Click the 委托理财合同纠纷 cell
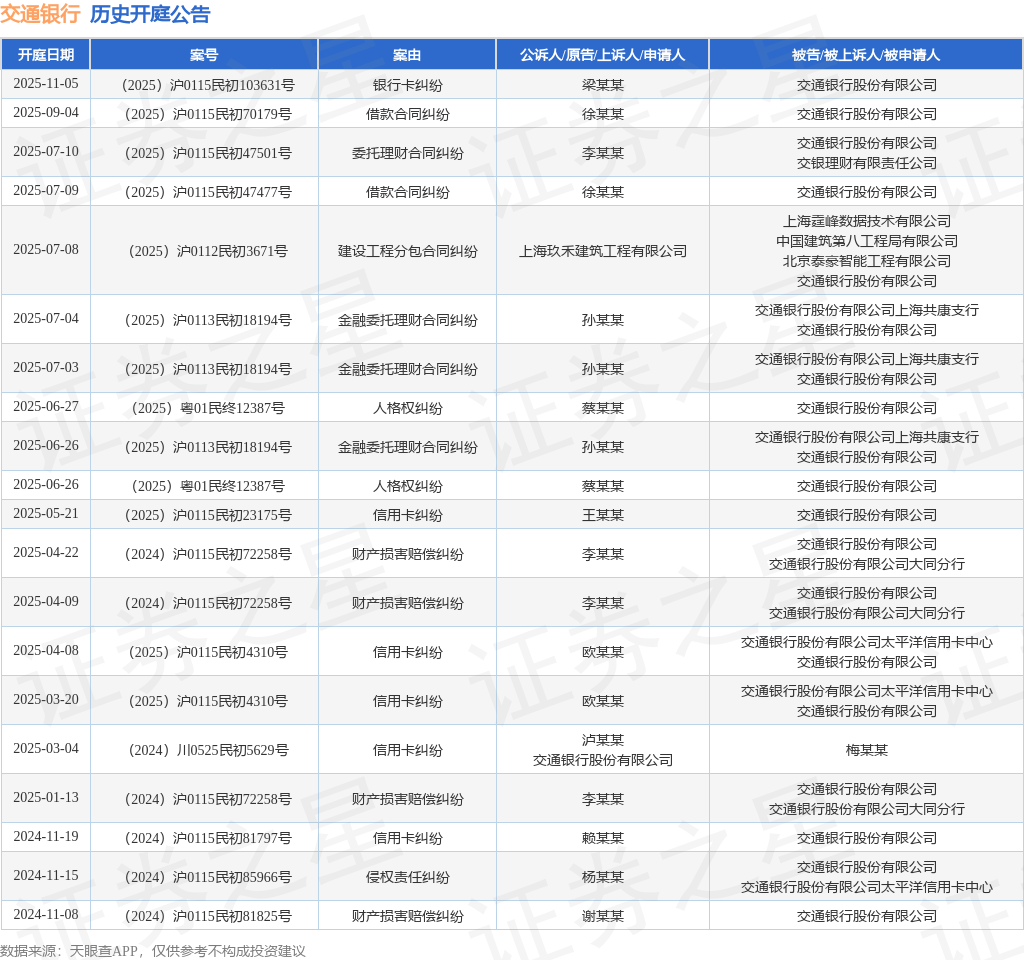The image size is (1024, 960). point(408,153)
